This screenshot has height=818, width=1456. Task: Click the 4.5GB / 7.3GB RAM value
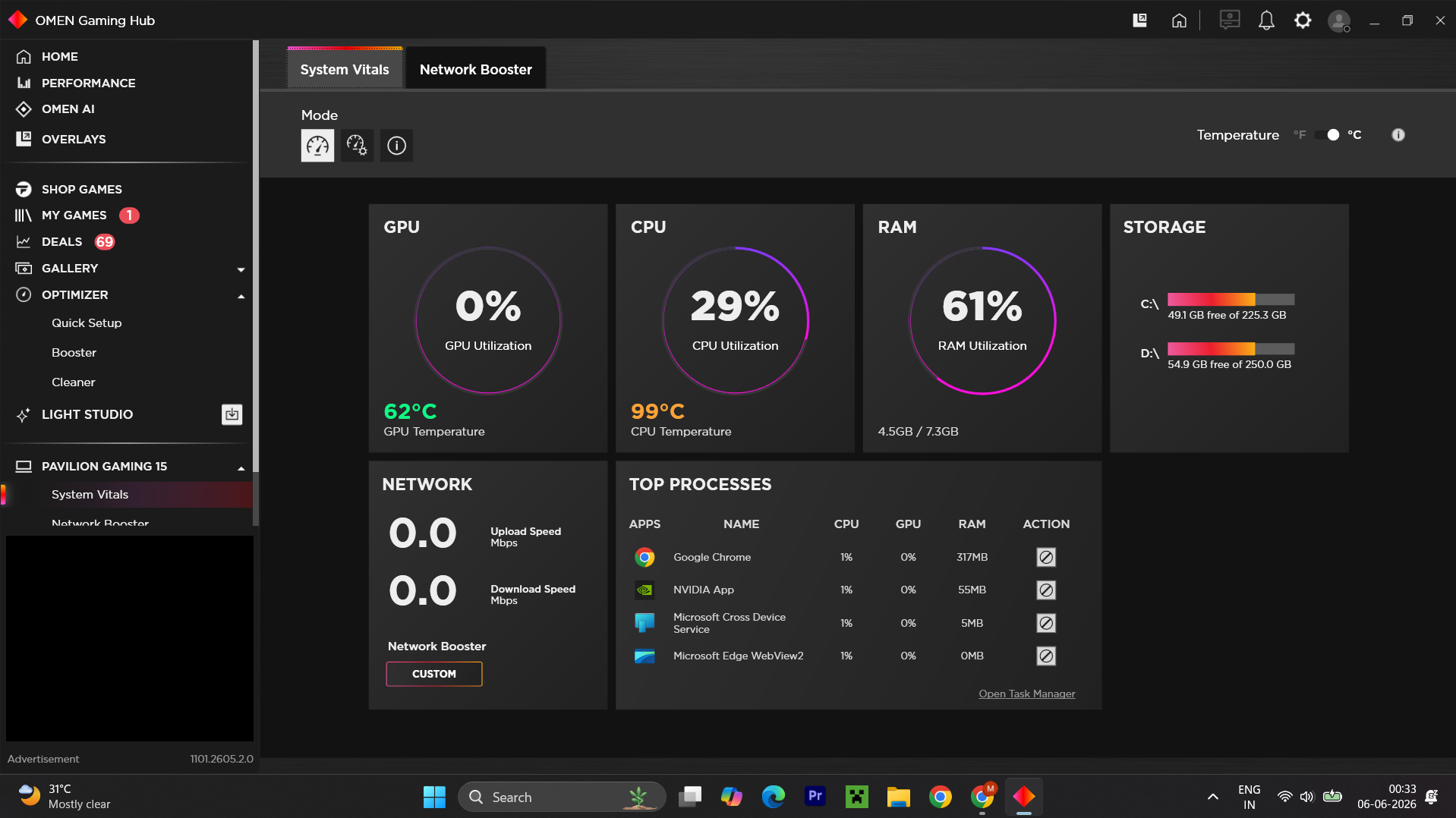(918, 432)
